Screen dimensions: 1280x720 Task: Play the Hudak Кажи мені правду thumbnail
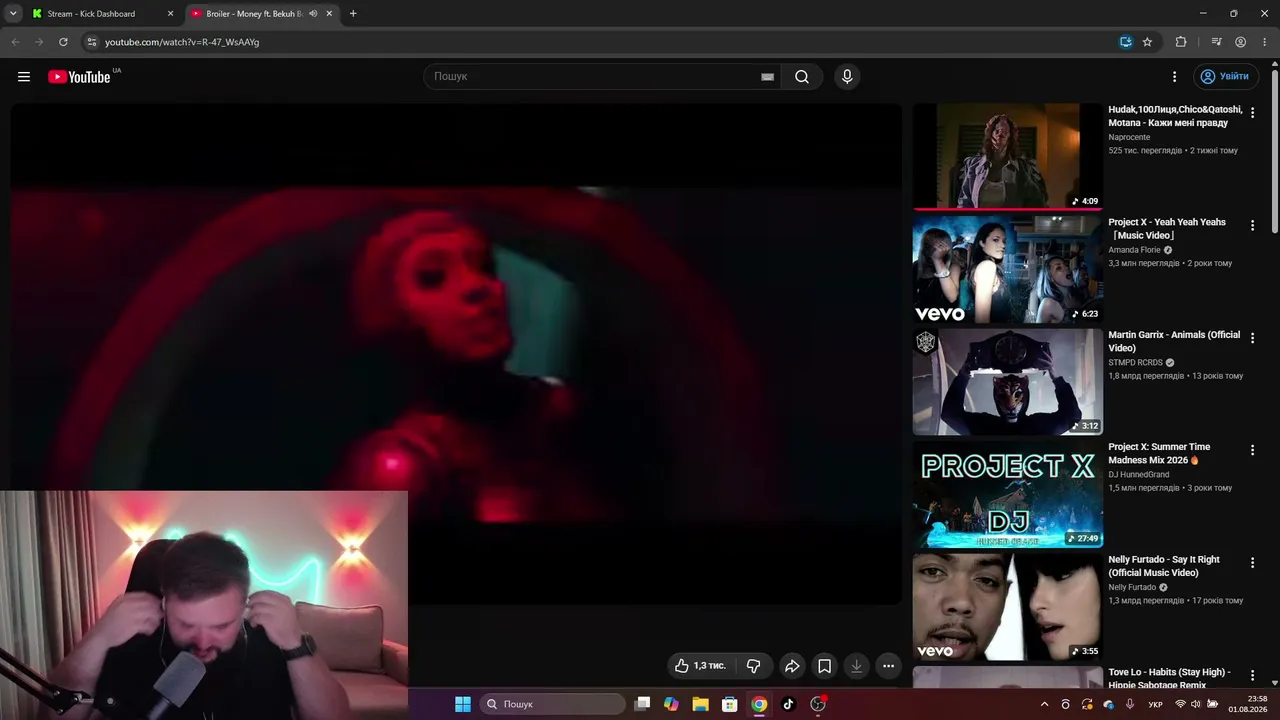point(1008,156)
